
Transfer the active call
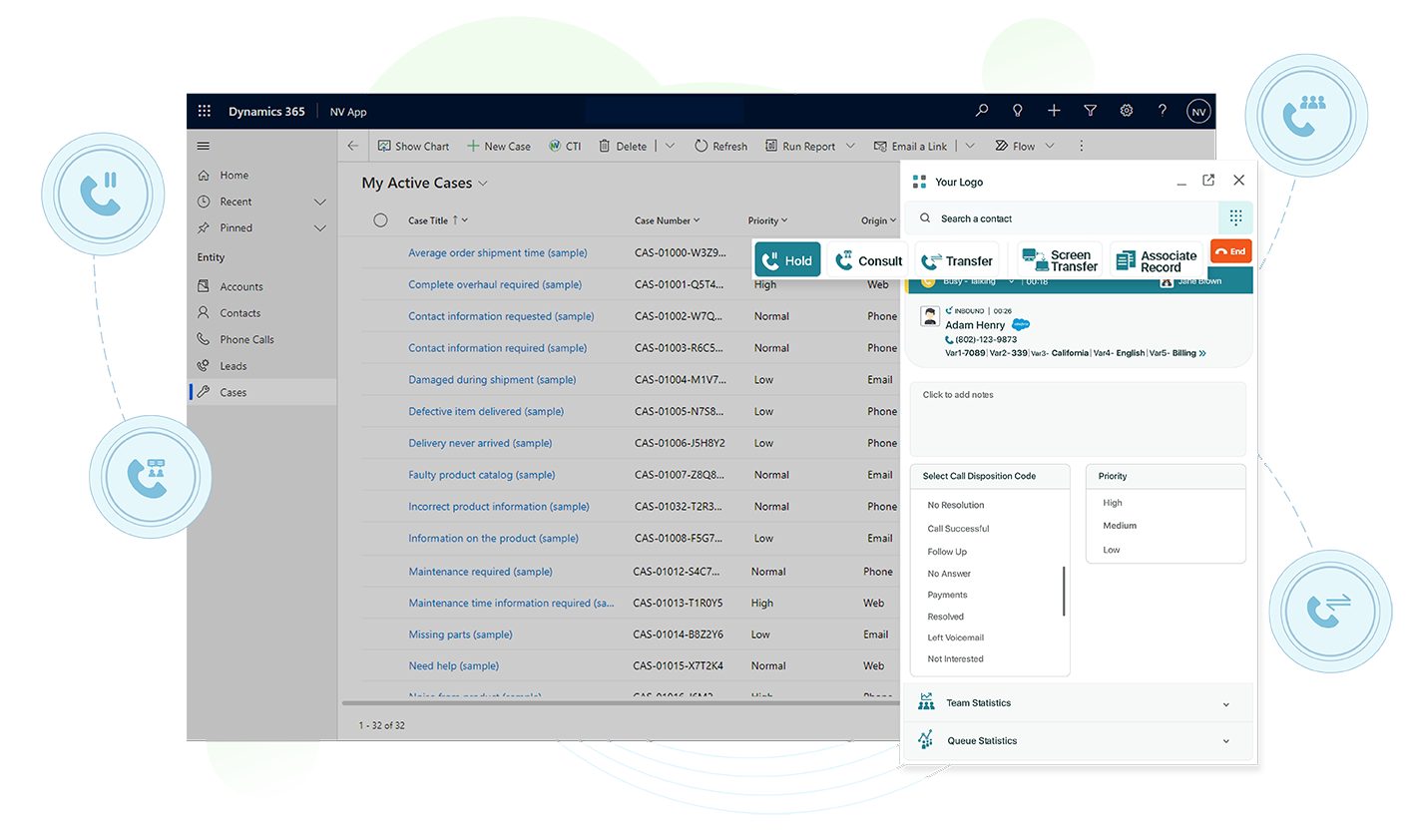[x=957, y=261]
